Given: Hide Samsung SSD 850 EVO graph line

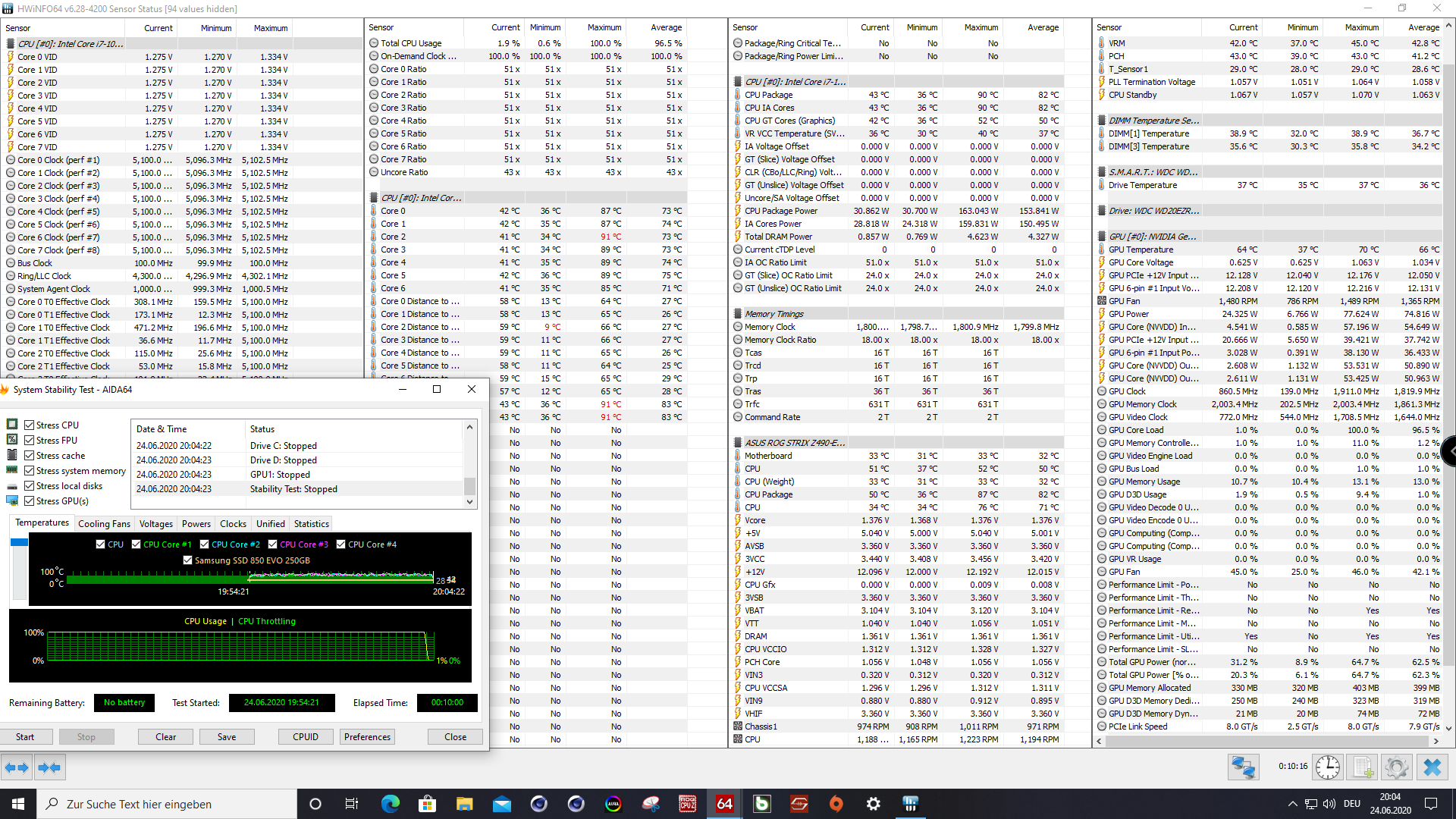Looking at the screenshot, I should click(x=187, y=560).
